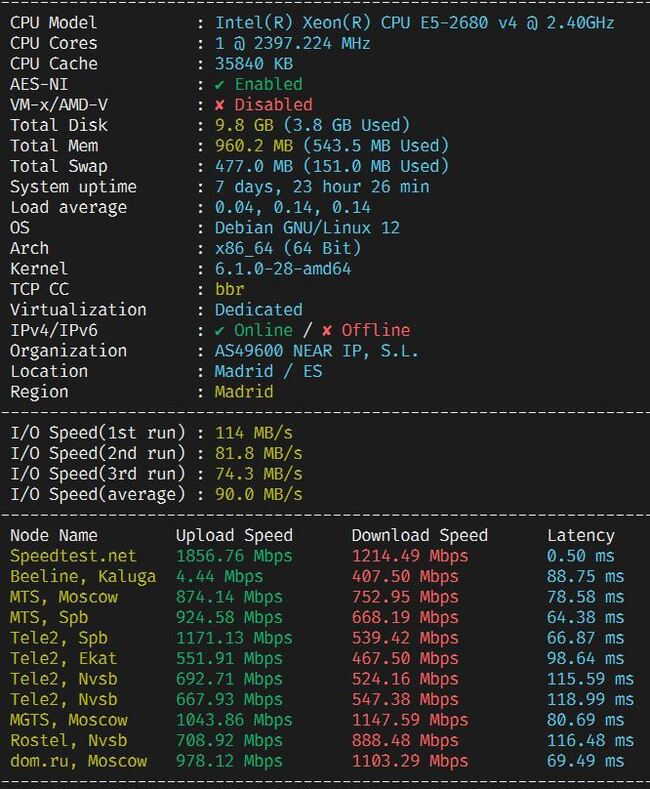The image size is (650, 789).
Task: Click the red cross beside Disabled
Action: click(219, 105)
